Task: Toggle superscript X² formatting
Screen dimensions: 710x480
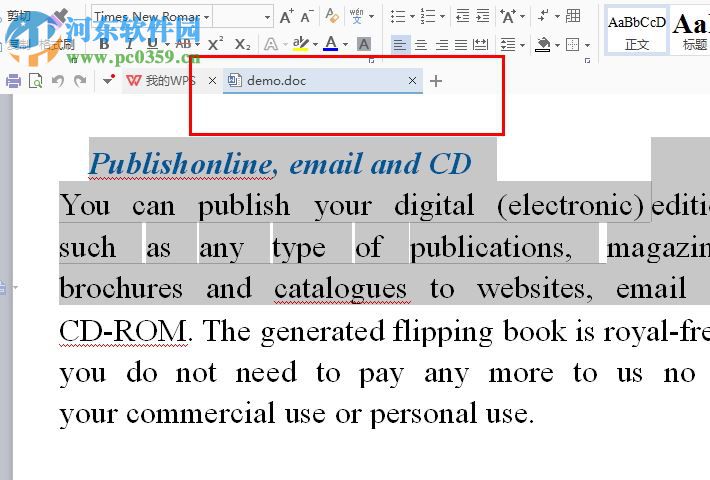Action: coord(215,44)
